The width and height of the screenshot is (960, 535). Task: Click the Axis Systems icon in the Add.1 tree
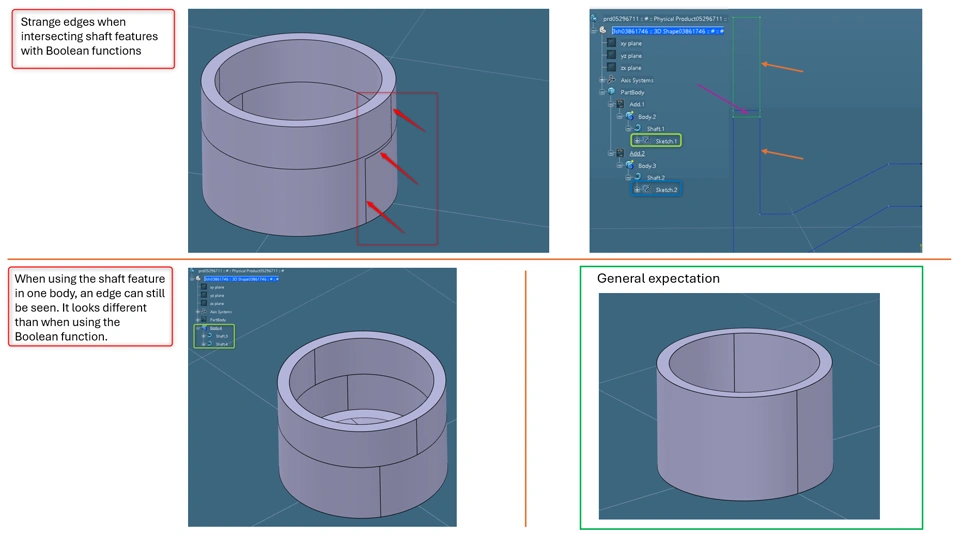click(611, 80)
